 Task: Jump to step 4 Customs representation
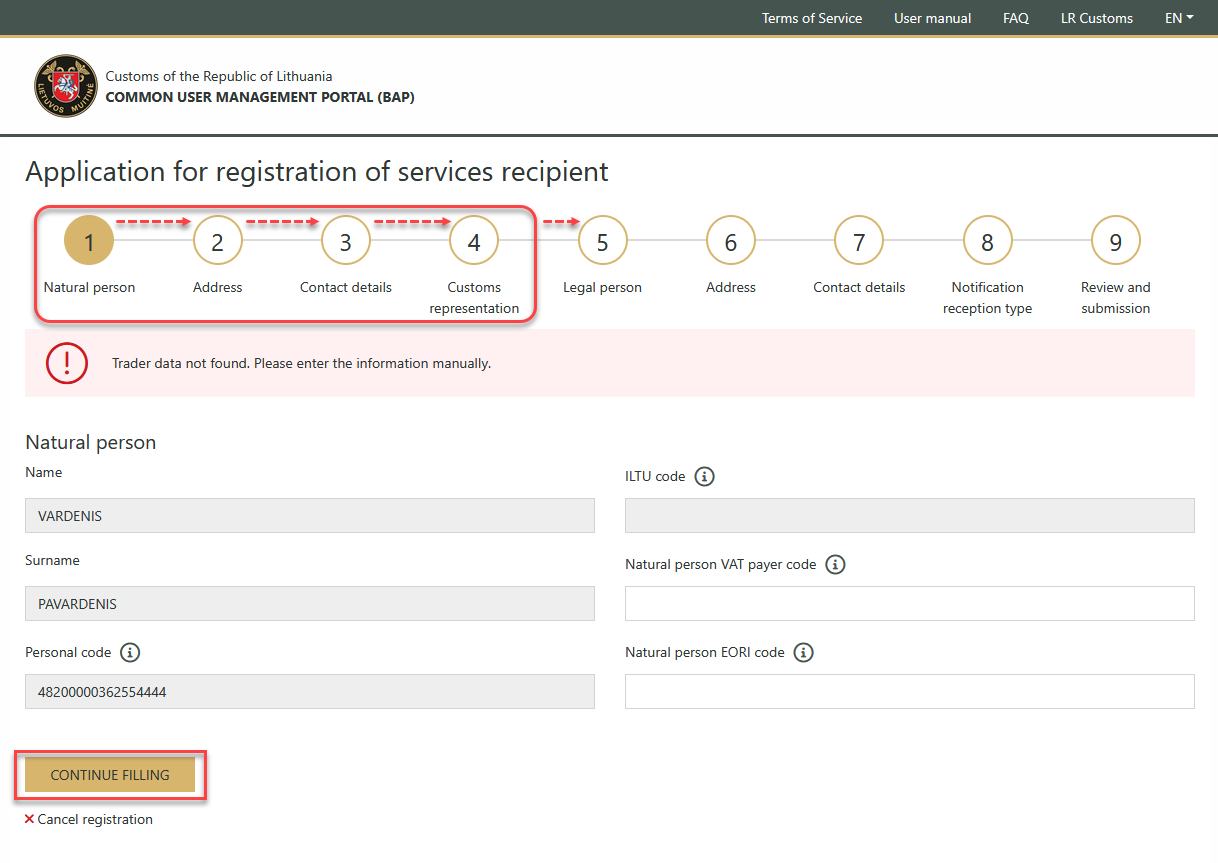[x=474, y=242]
